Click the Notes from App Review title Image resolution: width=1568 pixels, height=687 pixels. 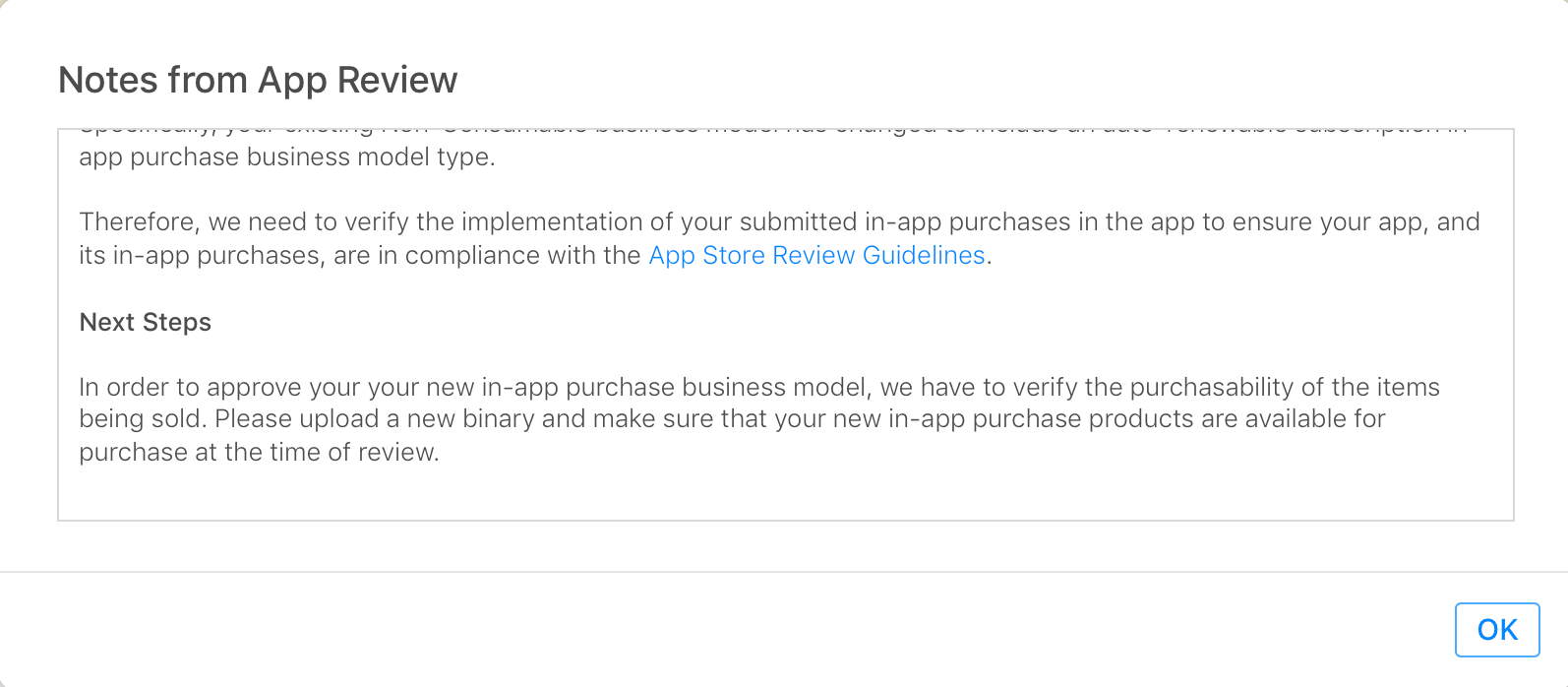tap(258, 80)
